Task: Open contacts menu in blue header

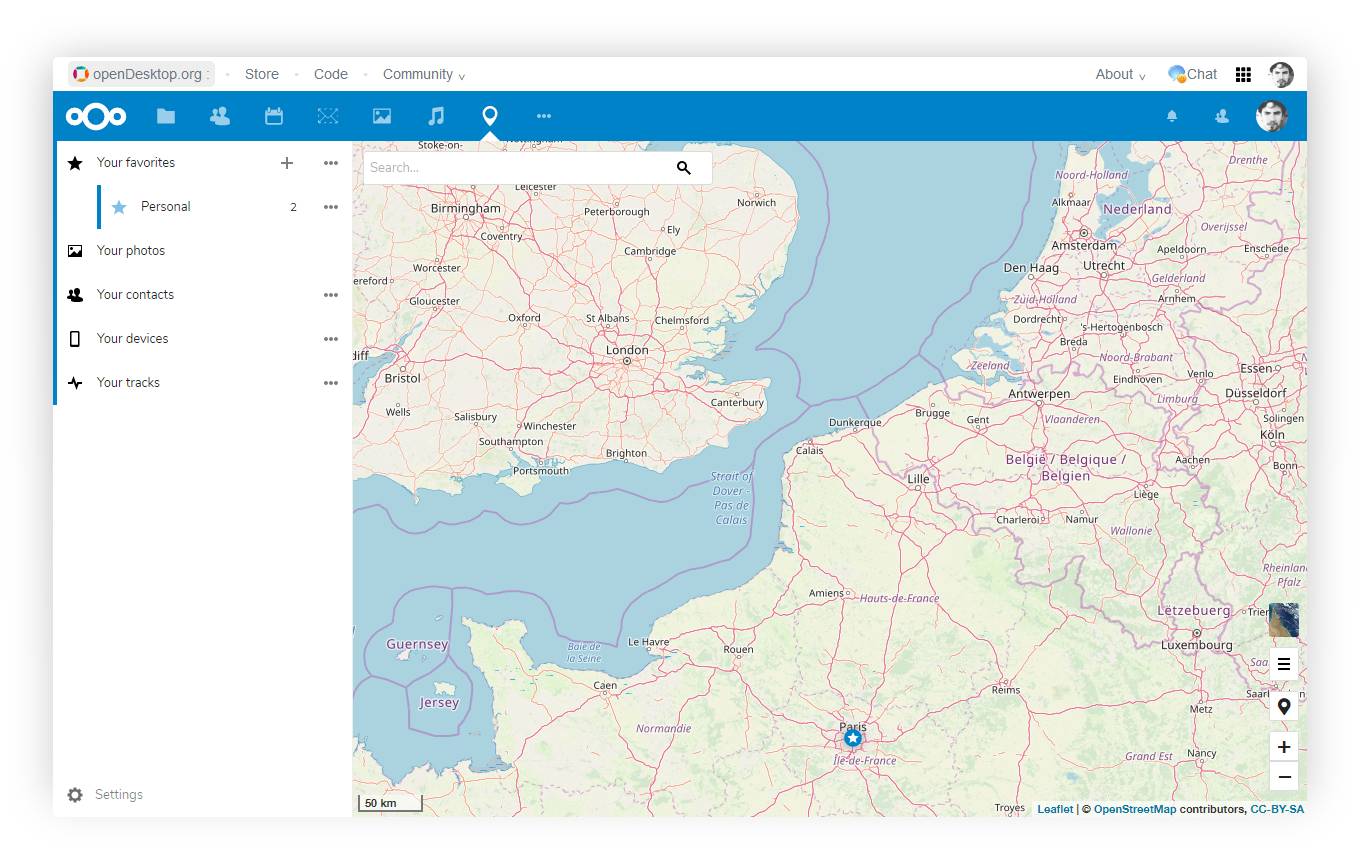Action: coord(1222,116)
